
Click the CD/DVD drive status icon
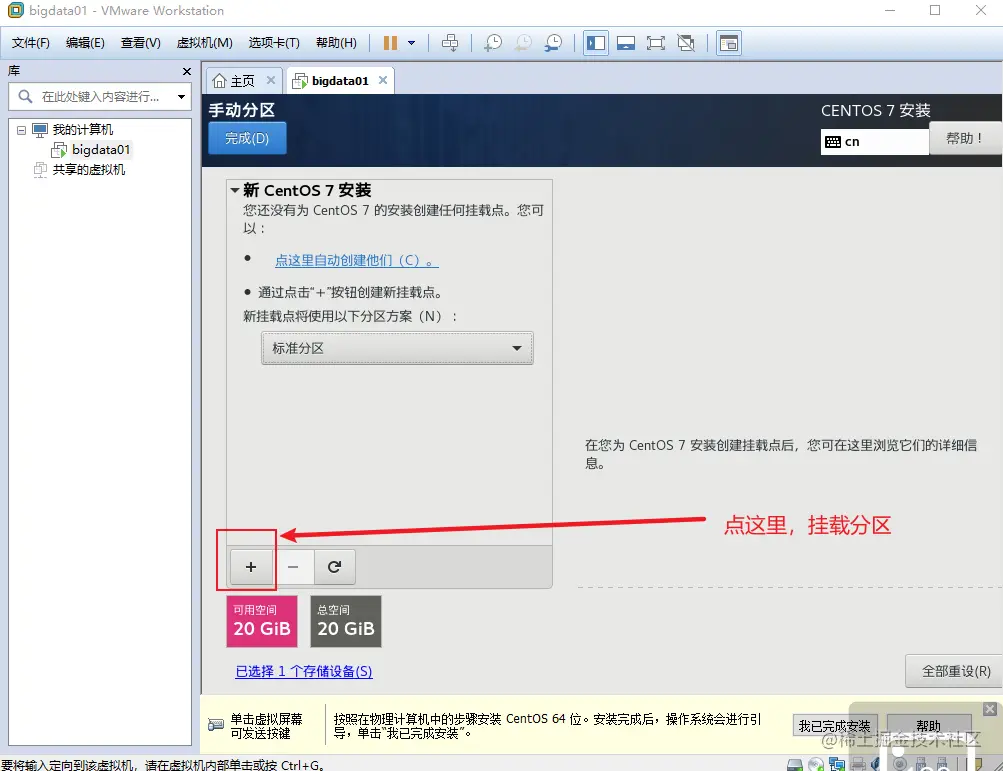(x=816, y=765)
